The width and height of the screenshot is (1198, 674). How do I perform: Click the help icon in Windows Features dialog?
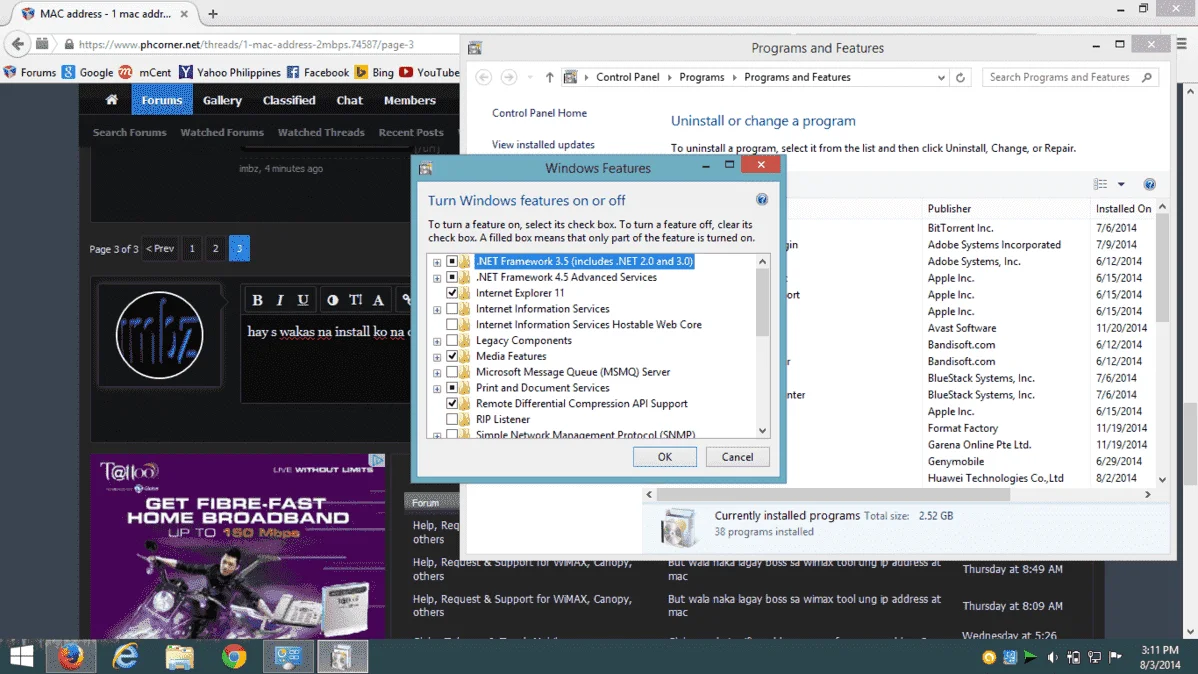tap(762, 199)
